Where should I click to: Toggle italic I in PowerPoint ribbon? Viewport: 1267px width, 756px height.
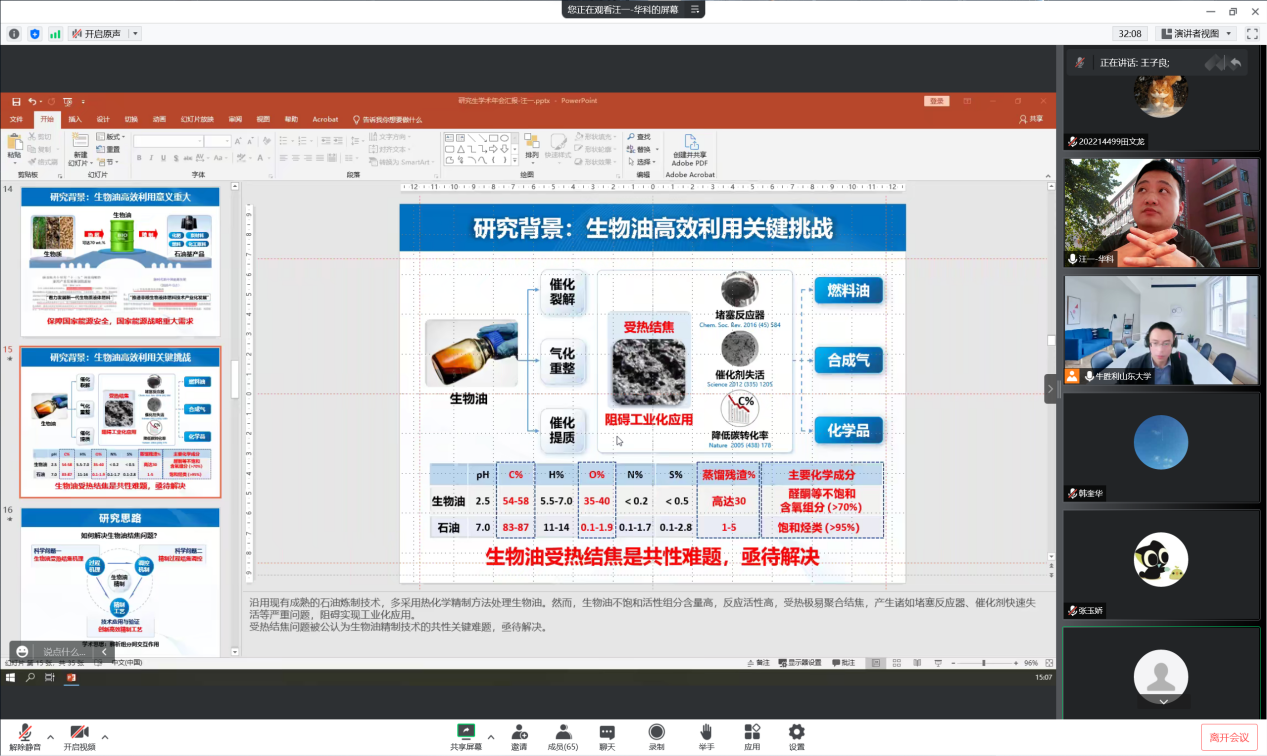point(151,158)
